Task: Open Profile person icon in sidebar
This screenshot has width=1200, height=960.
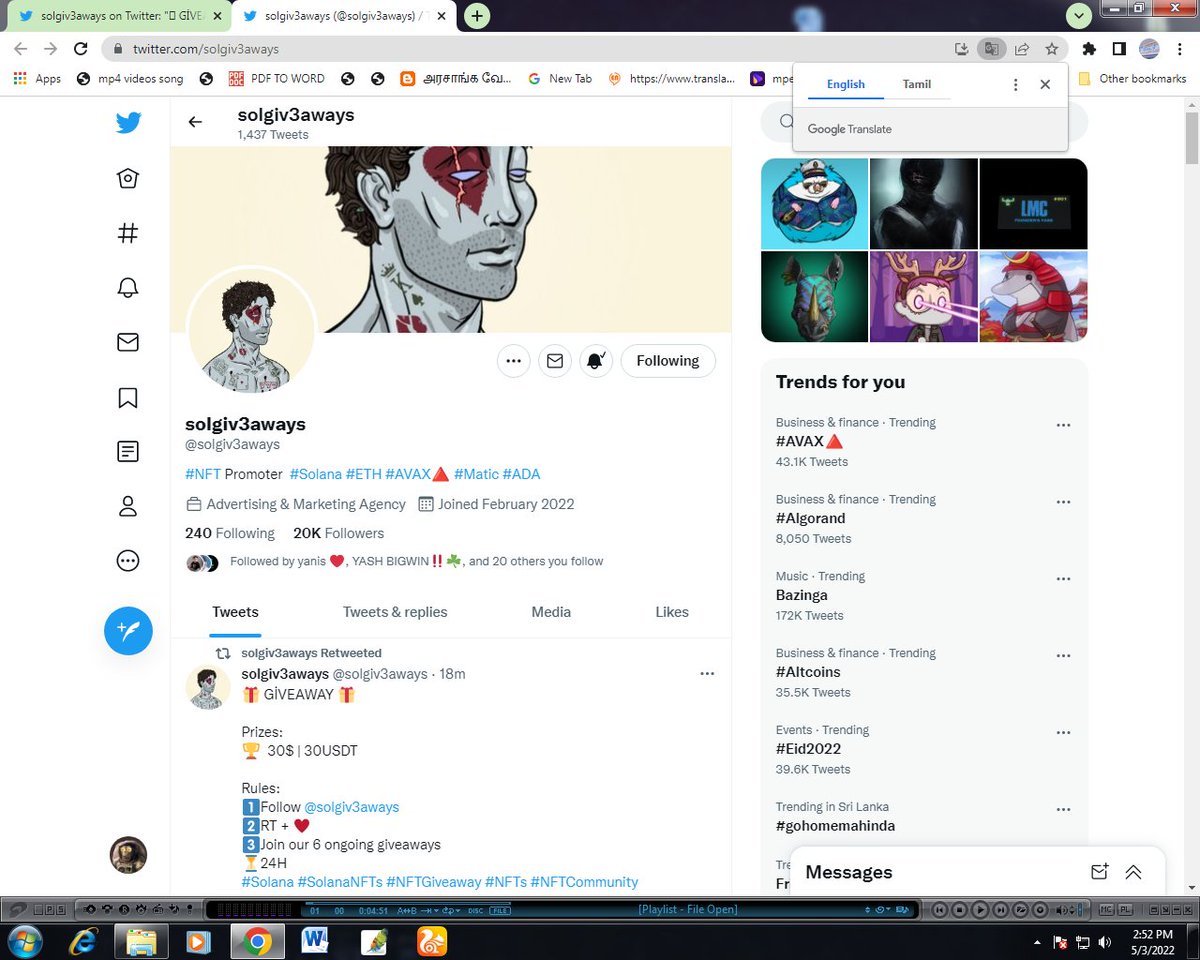Action: [128, 506]
